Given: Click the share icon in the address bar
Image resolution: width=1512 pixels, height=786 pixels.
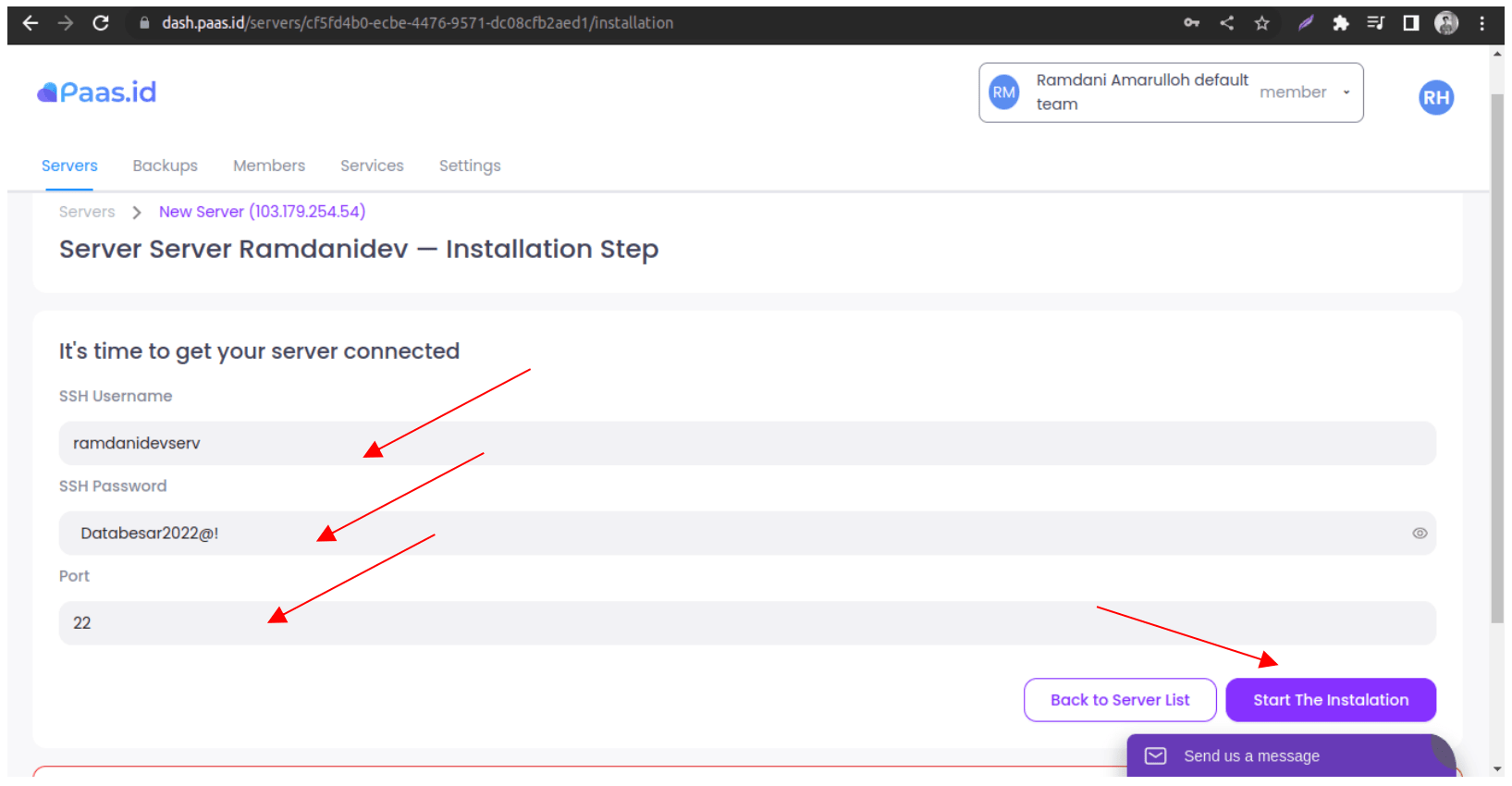Looking at the screenshot, I should coord(1226,23).
